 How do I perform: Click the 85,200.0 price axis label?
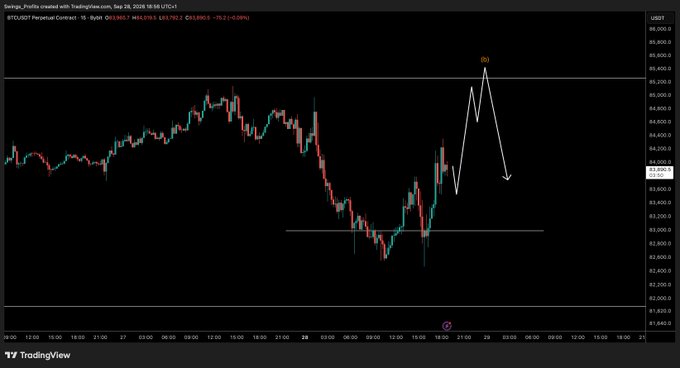point(660,81)
